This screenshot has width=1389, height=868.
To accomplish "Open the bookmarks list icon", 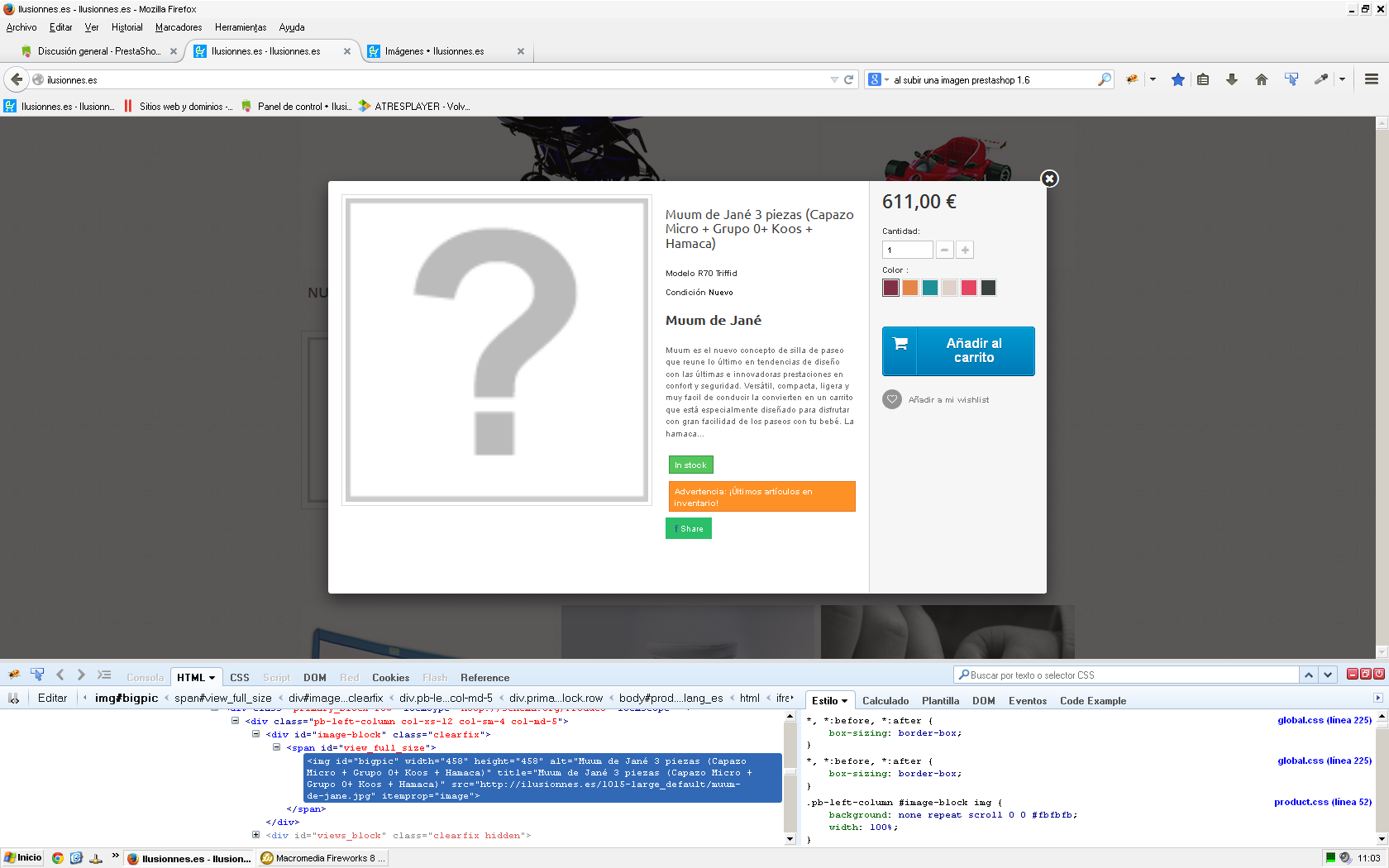I will click(1203, 79).
